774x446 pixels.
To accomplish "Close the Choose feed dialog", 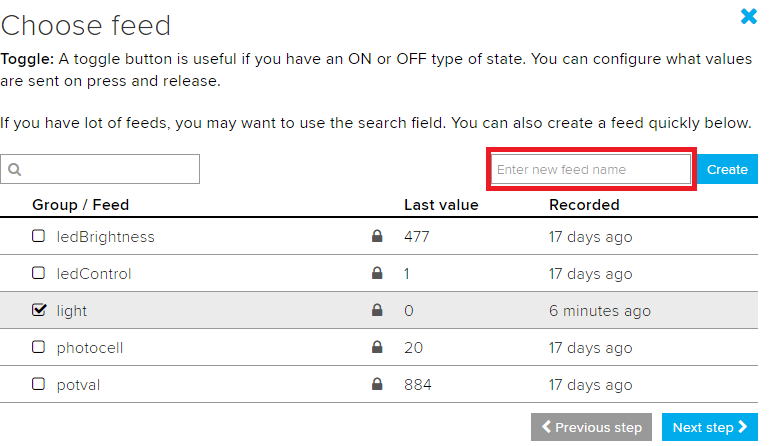I will [x=748, y=16].
